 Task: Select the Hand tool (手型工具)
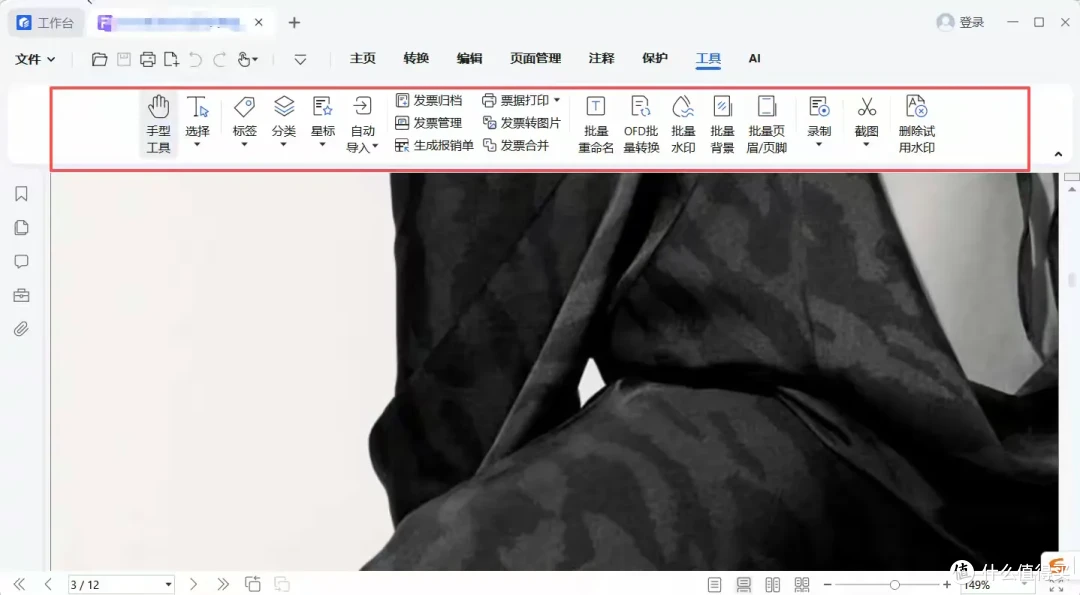[158, 125]
